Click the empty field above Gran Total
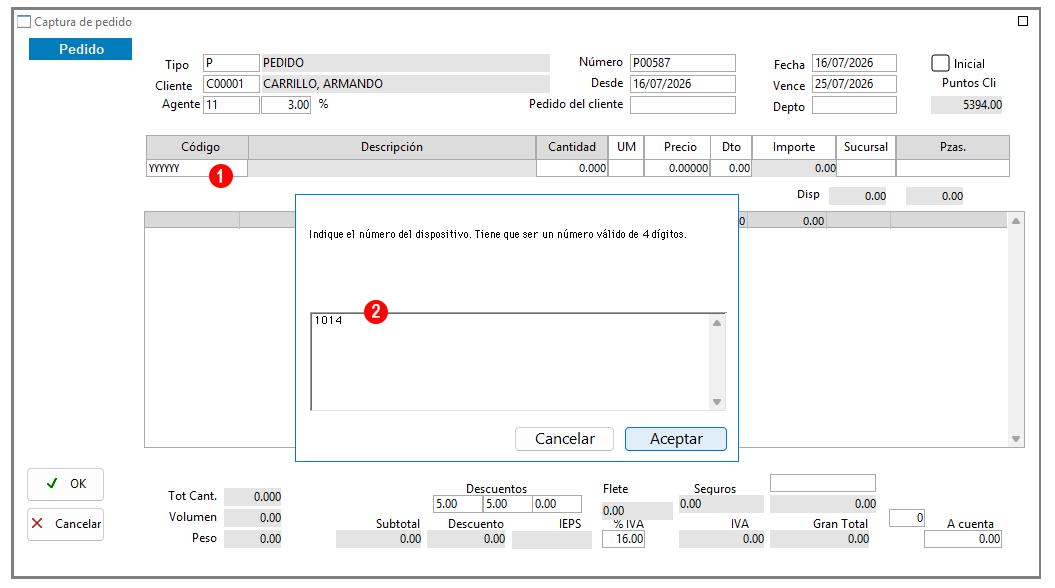 click(x=822, y=483)
